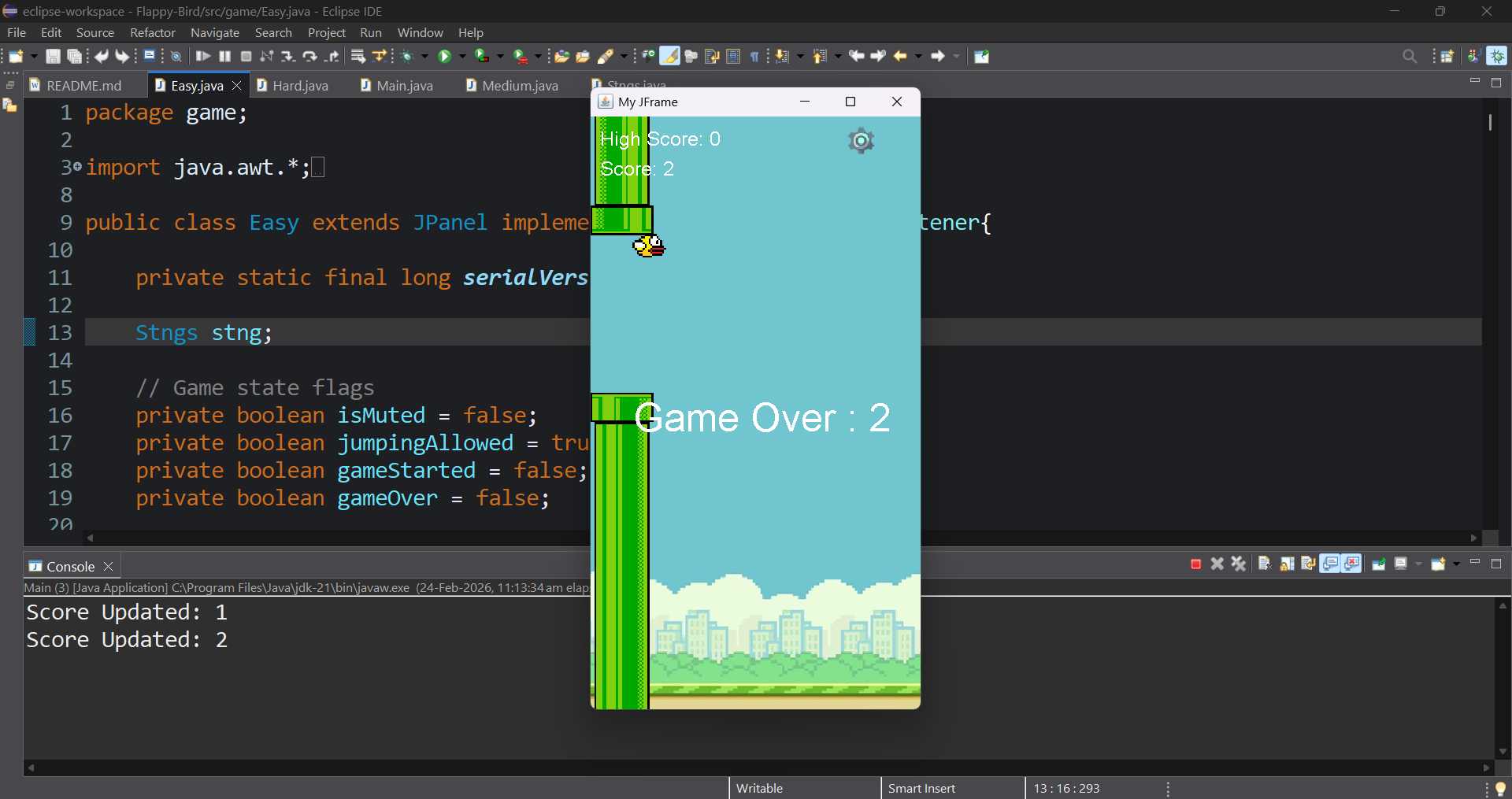Viewport: 1512px width, 799px height.
Task: Click the Clear Console icon
Action: tap(1265, 564)
